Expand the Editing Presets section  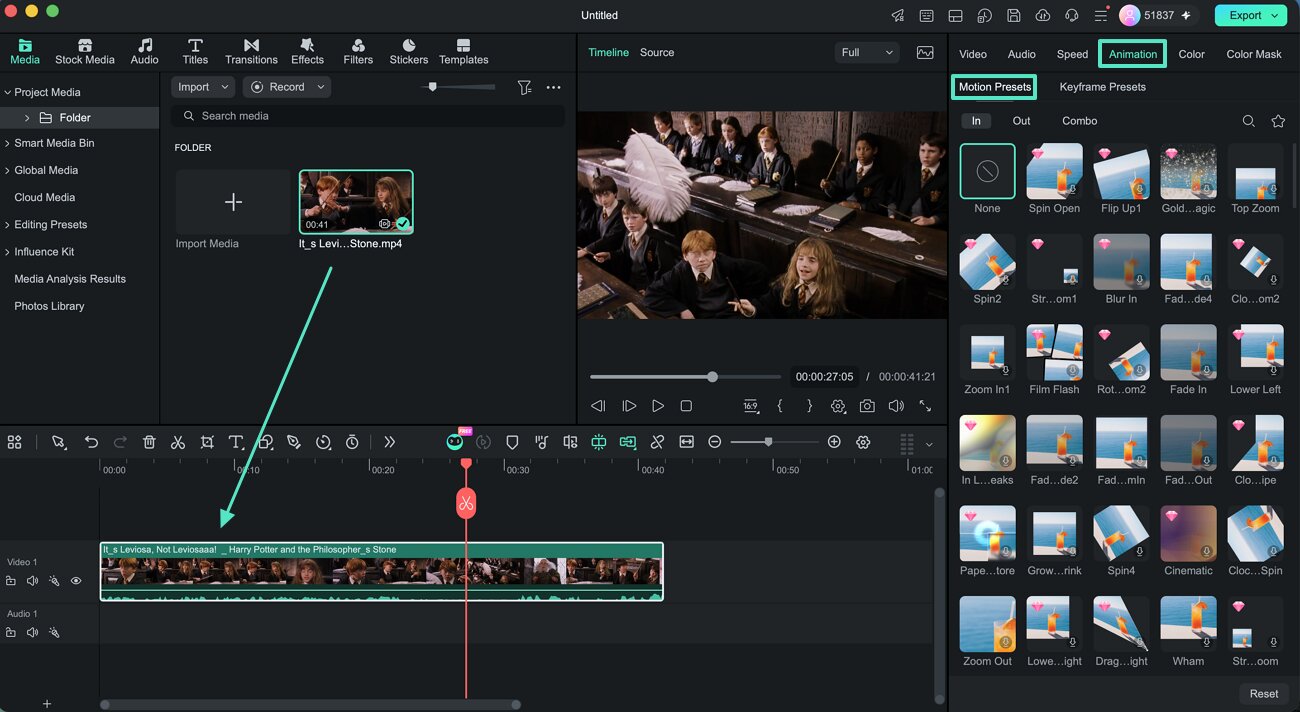7,225
